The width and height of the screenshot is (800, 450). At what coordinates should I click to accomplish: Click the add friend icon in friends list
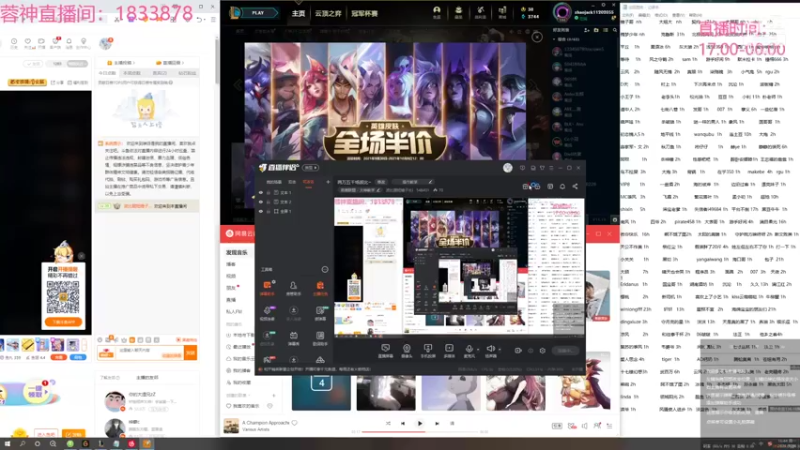click(x=587, y=31)
